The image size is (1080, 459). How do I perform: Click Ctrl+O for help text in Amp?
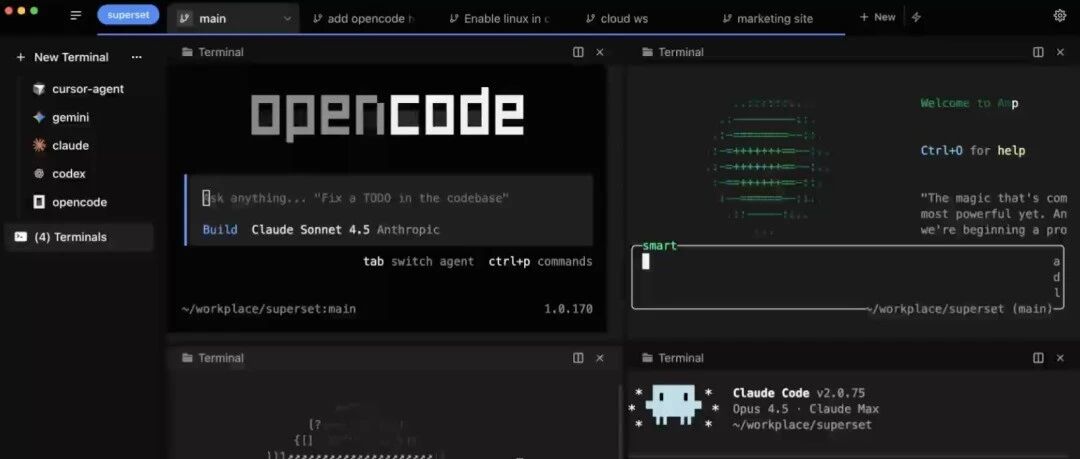click(973, 150)
